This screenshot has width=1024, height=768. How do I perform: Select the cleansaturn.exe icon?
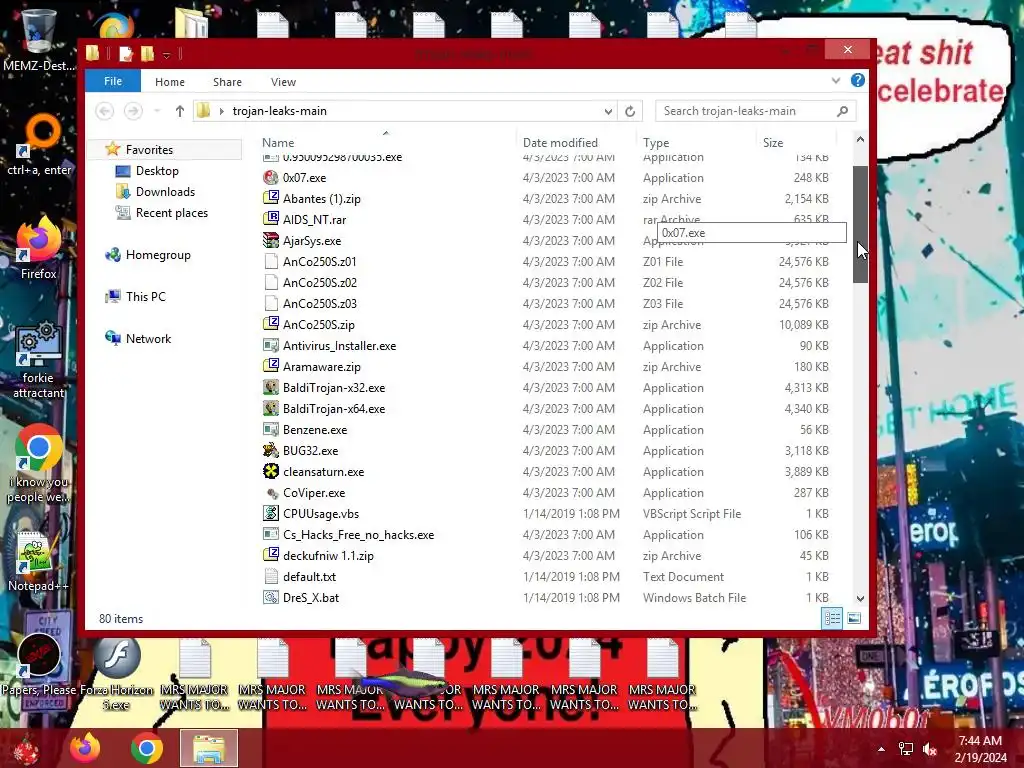pyautogui.click(x=270, y=472)
